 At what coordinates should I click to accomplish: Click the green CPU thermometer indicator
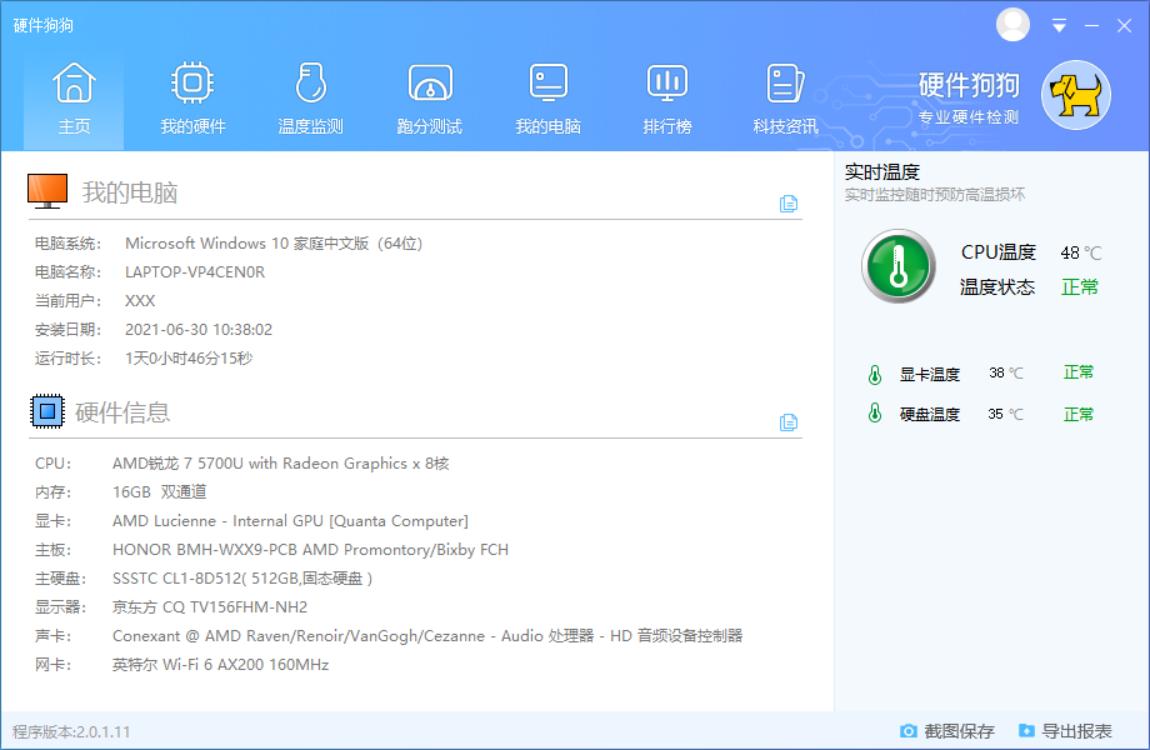pos(897,268)
